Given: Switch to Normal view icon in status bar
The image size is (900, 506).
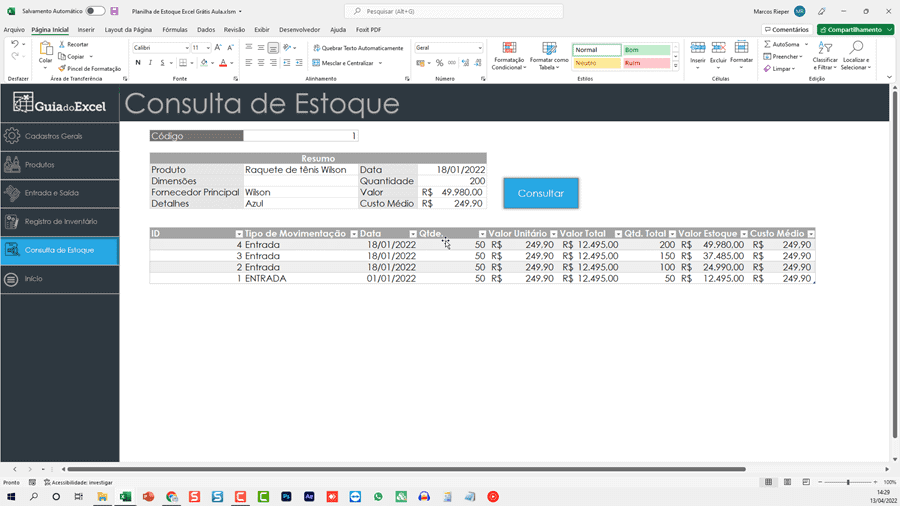Looking at the screenshot, I should pyautogui.click(x=769, y=482).
